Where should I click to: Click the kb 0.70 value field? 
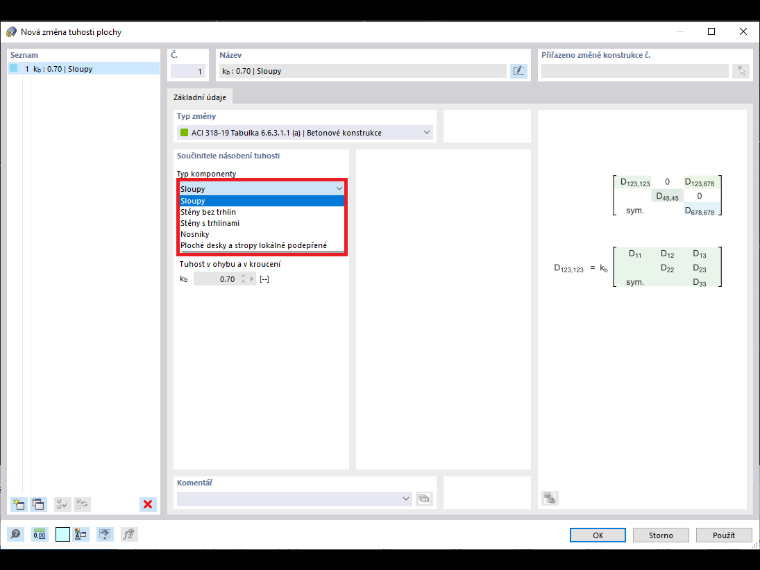(x=217, y=279)
